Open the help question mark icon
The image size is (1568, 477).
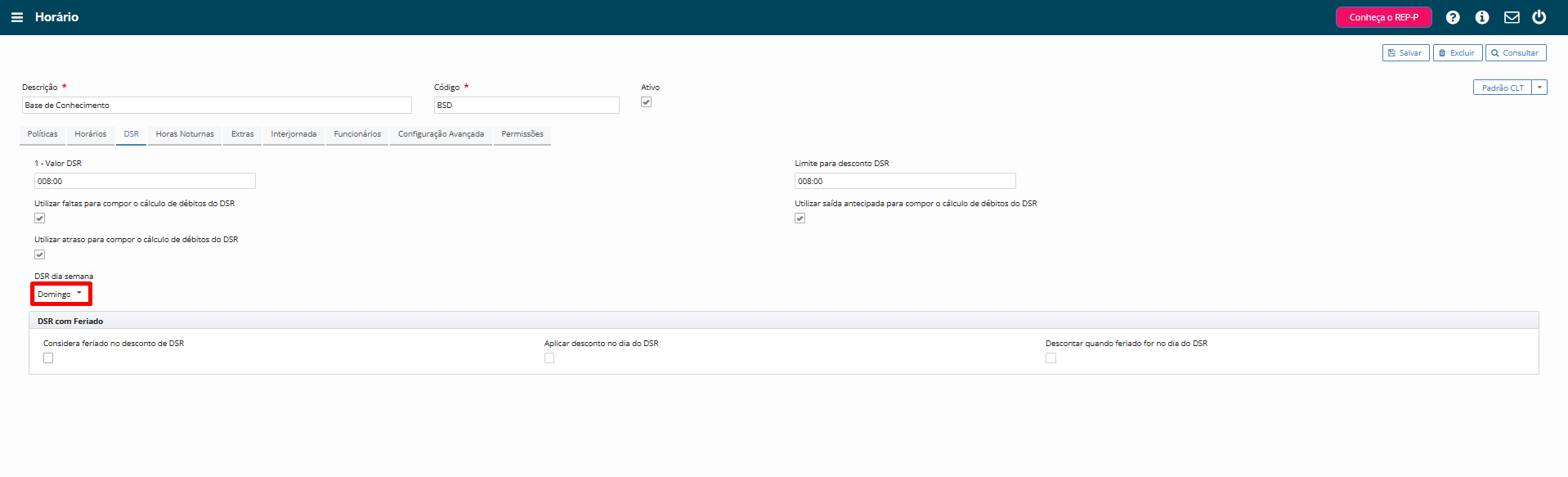tap(1453, 17)
